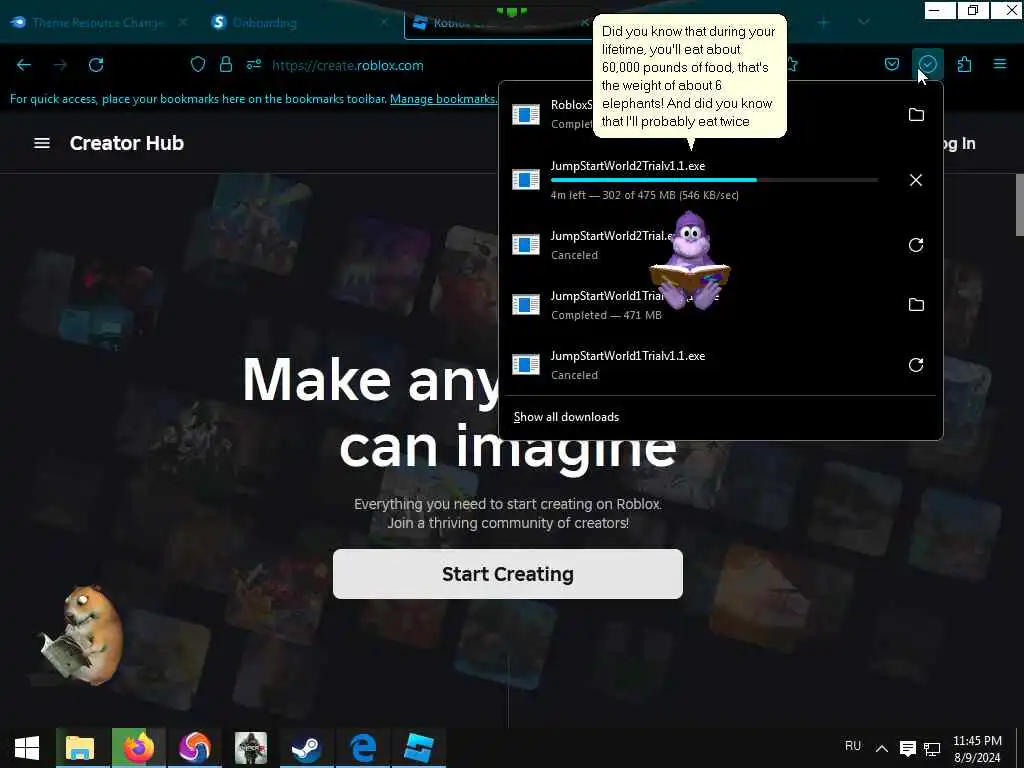Screen dimensions: 1024x768
Task: Open folder for the 471 MB download
Action: [916, 304]
